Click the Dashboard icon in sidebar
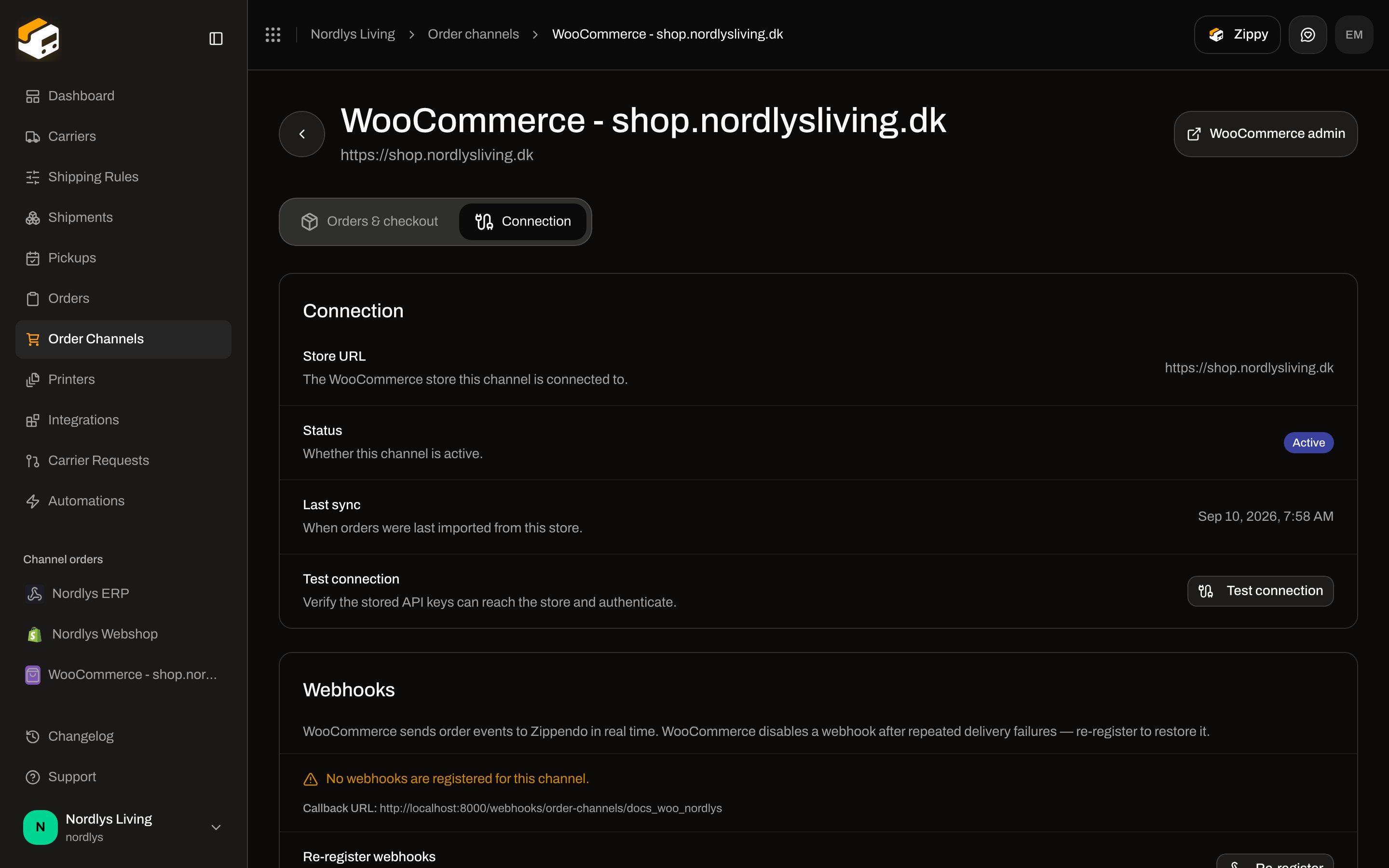 [33, 96]
